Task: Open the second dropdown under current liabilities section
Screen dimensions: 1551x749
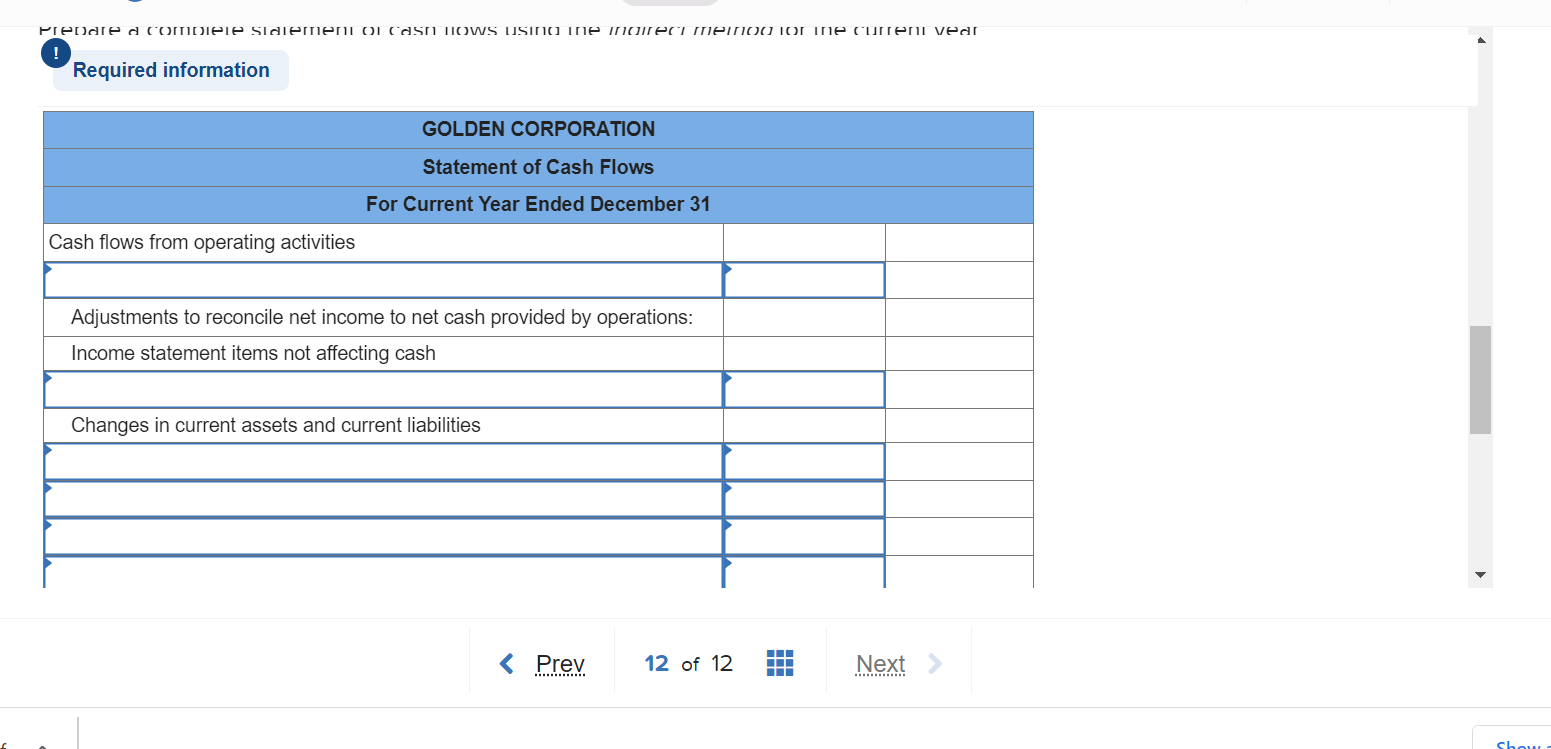Action: pos(383,499)
